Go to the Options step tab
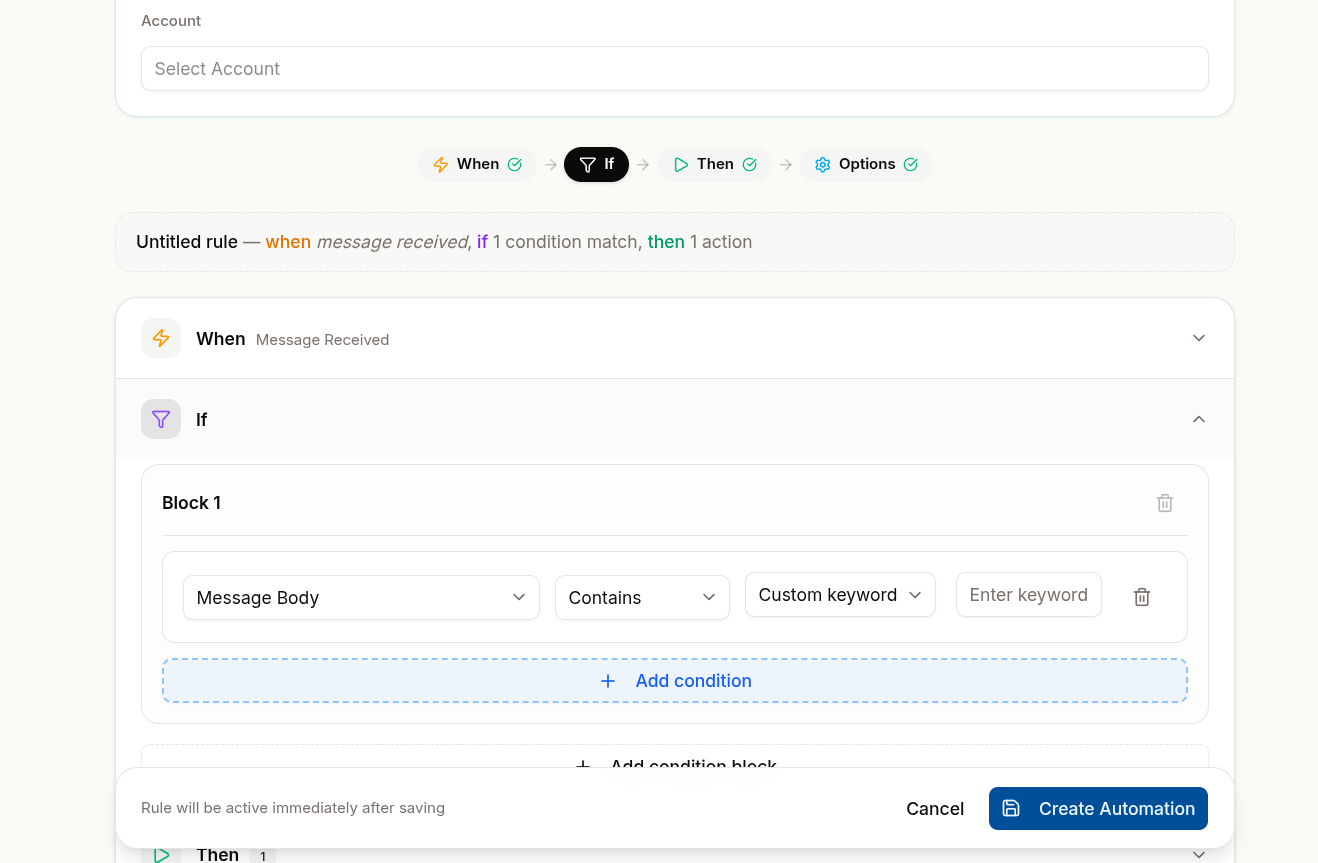1318x863 pixels. tap(865, 165)
